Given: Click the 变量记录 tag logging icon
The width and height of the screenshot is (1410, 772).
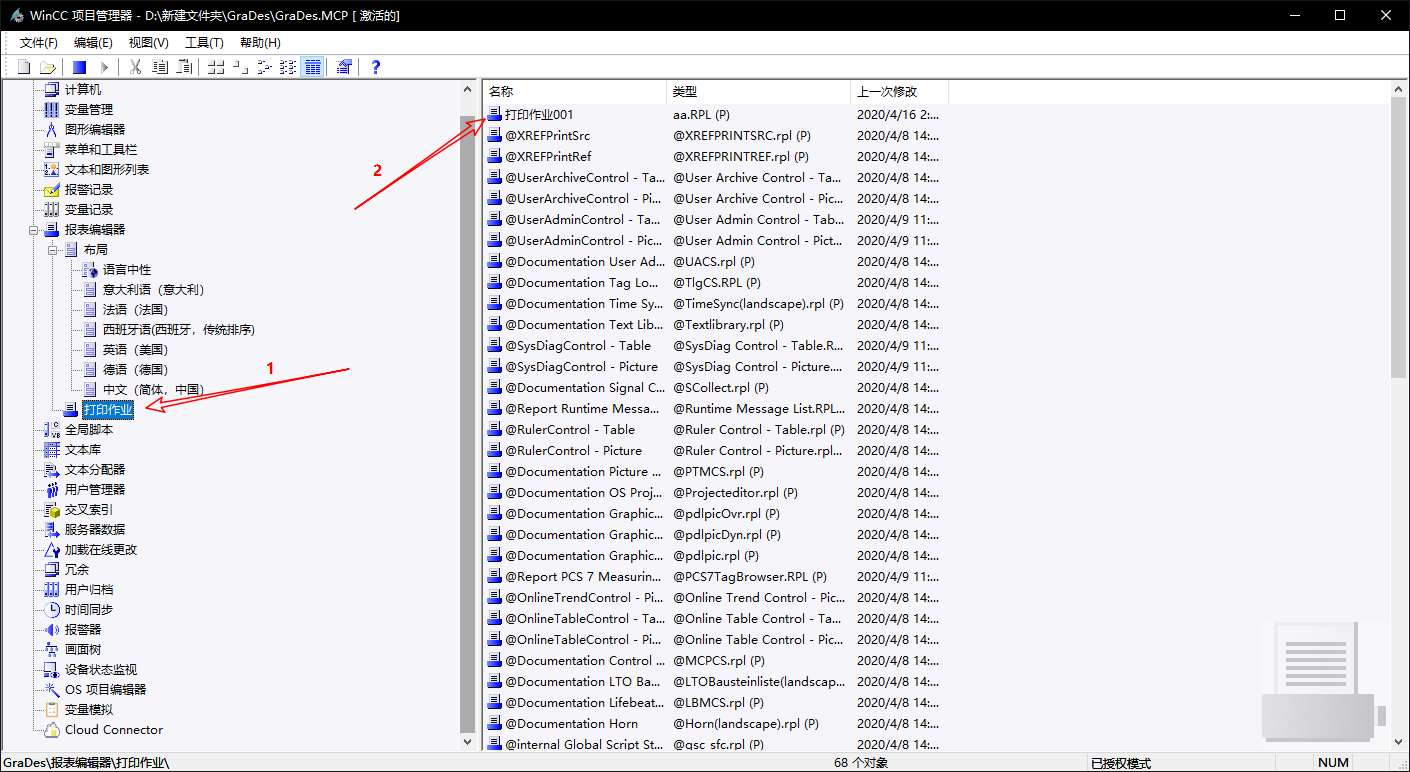Looking at the screenshot, I should pyautogui.click(x=52, y=210).
